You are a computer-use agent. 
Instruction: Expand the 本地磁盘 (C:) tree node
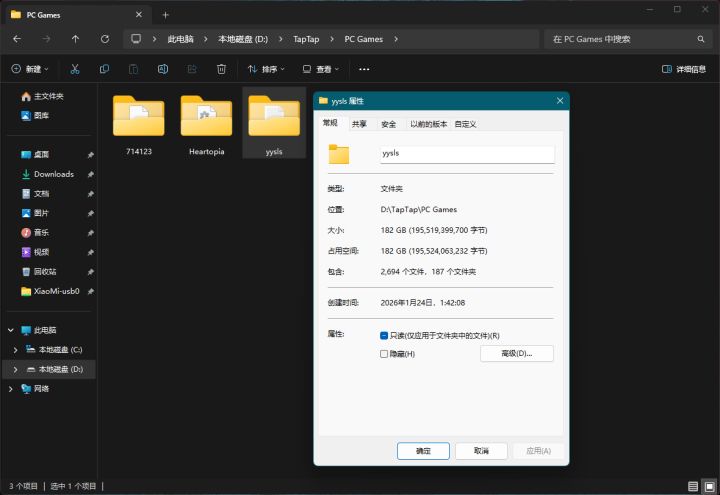(x=14, y=350)
